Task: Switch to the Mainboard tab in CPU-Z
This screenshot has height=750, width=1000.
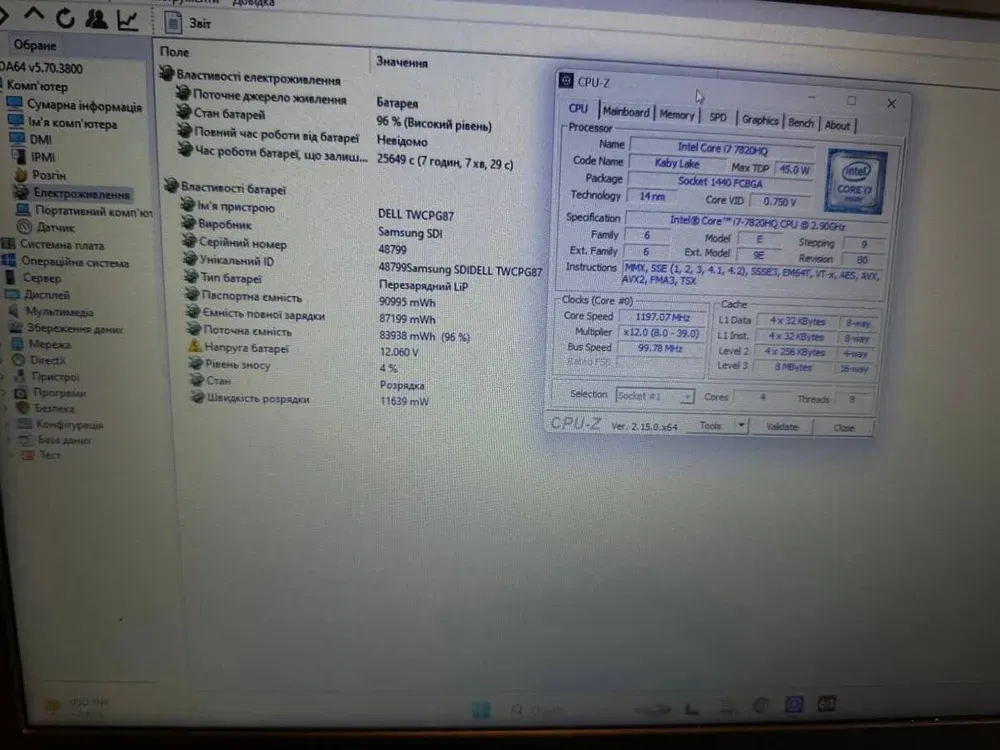Action: tap(626, 113)
